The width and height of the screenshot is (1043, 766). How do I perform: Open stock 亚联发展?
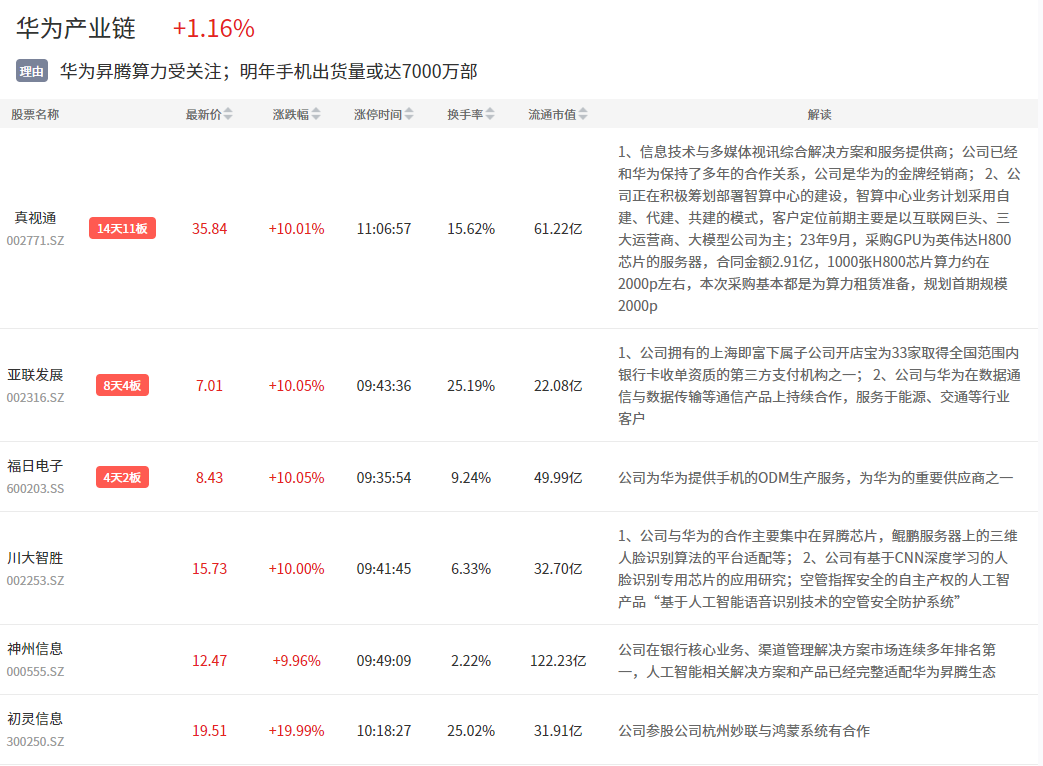pos(35,374)
